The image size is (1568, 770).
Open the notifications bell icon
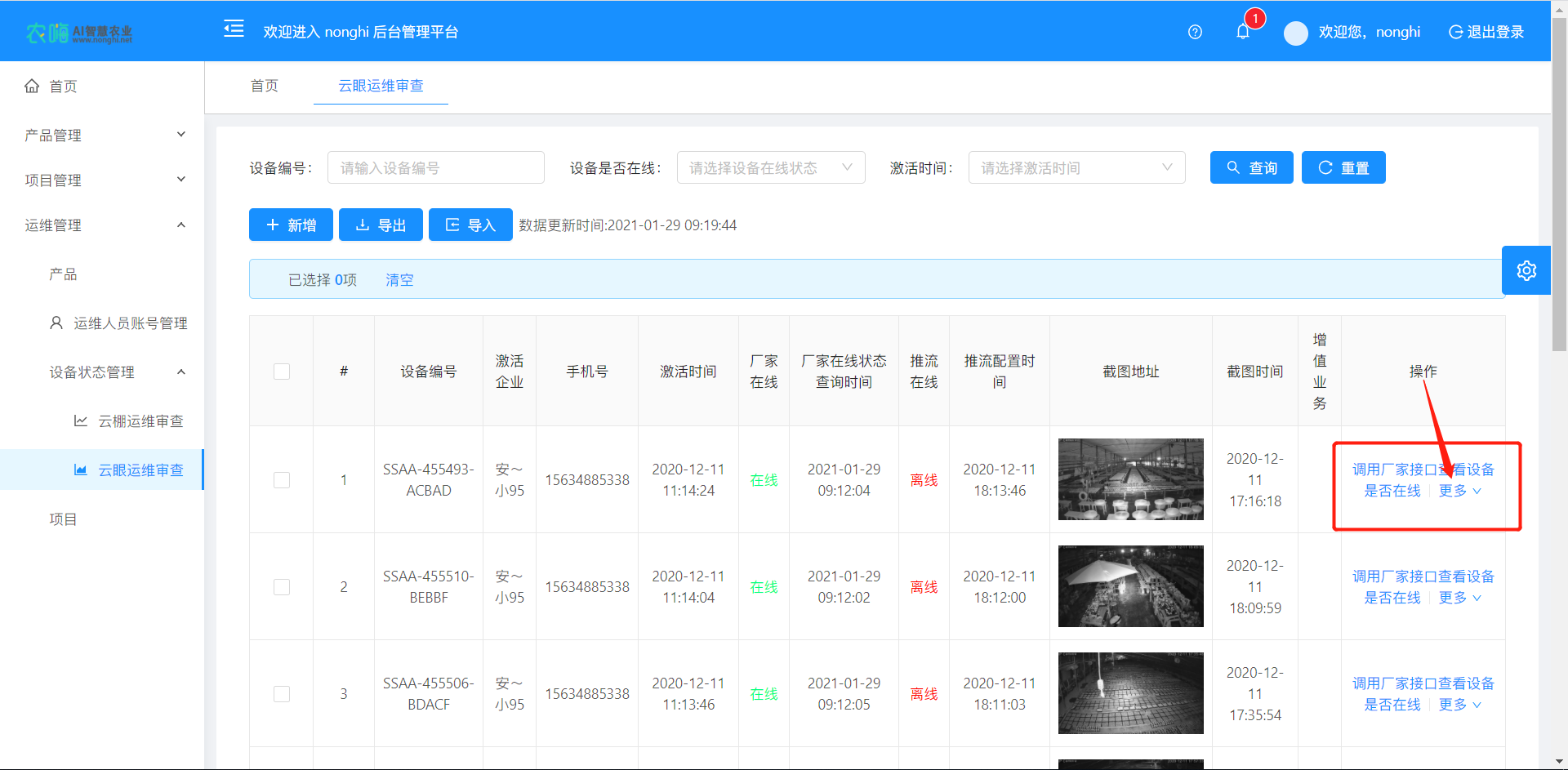1243,32
